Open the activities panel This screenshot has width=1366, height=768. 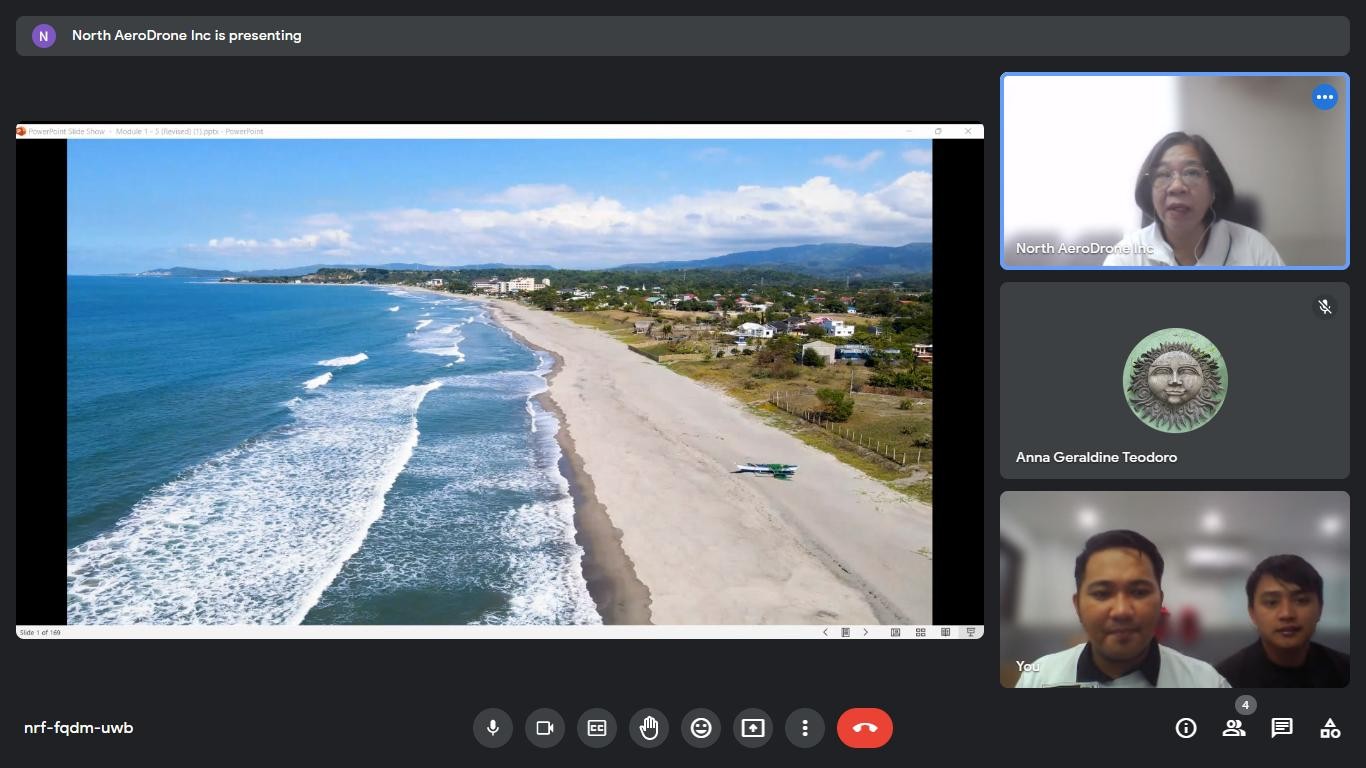click(x=1330, y=728)
